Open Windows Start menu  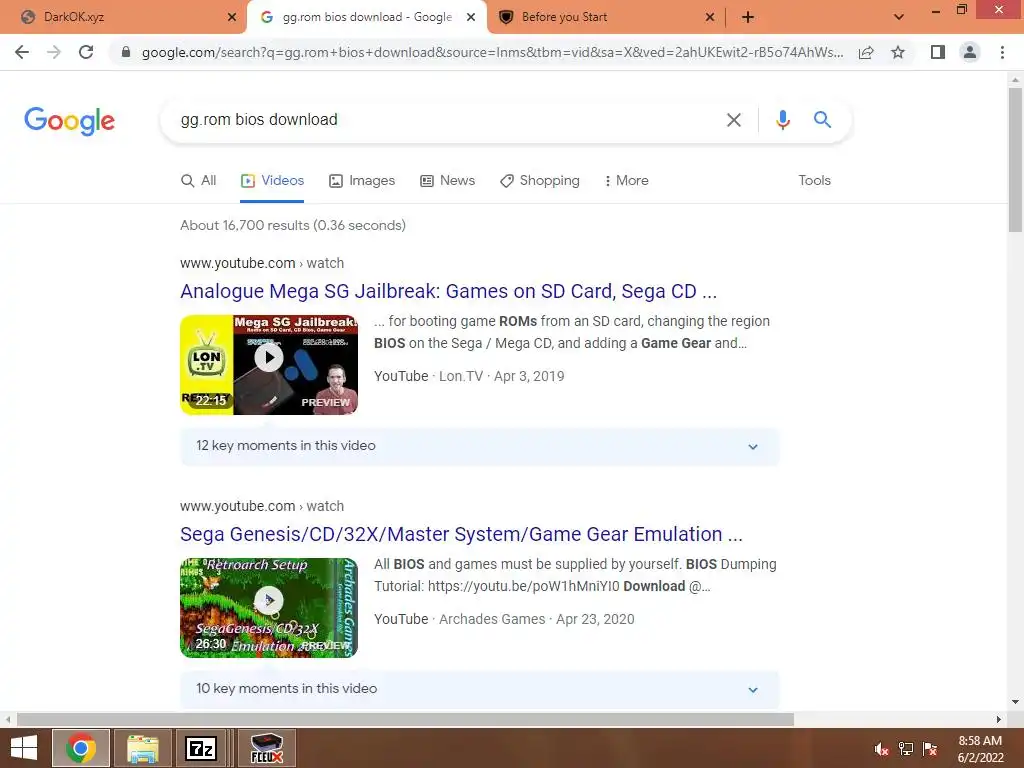[x=24, y=748]
